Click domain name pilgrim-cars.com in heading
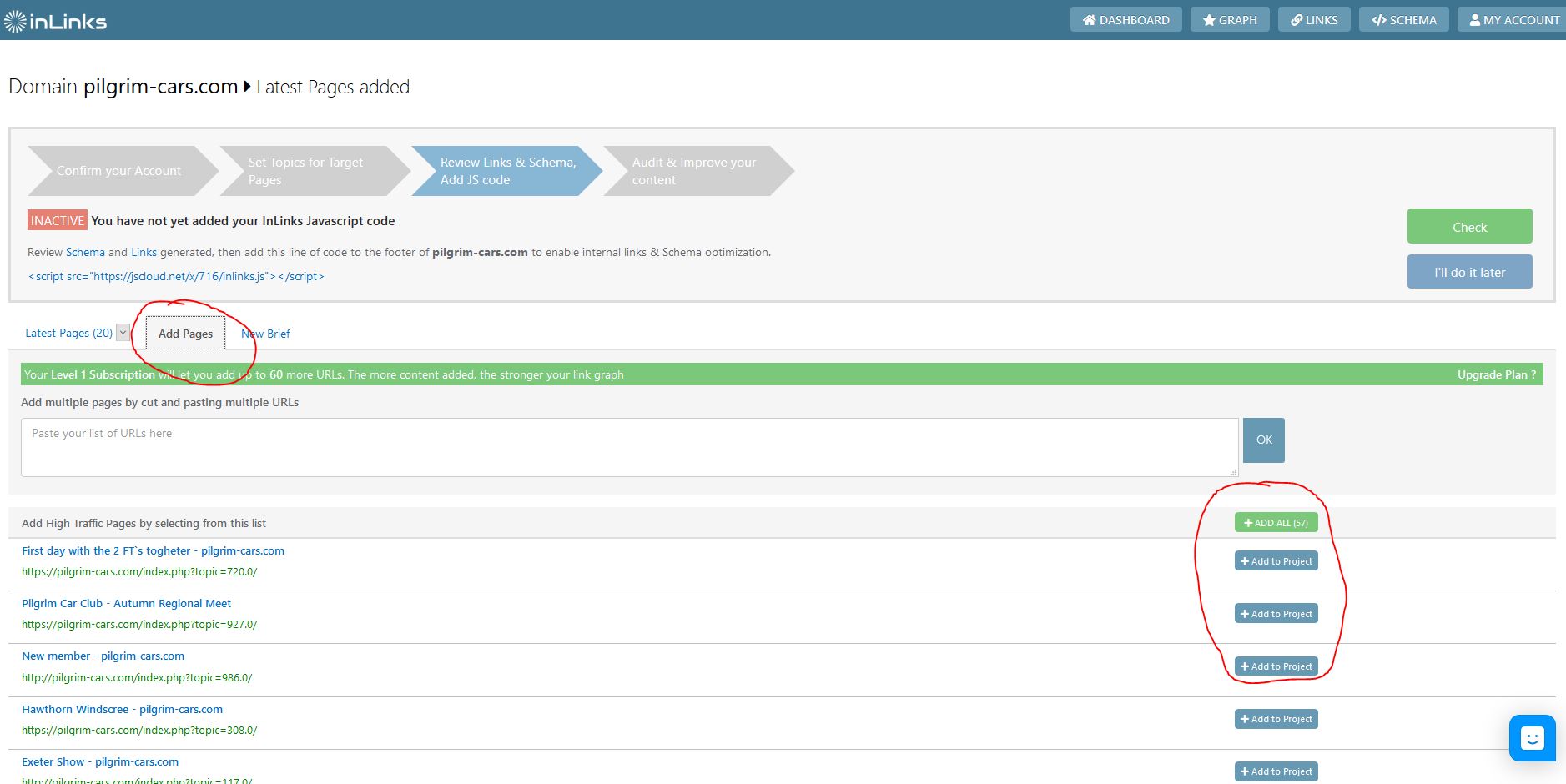 tap(160, 87)
